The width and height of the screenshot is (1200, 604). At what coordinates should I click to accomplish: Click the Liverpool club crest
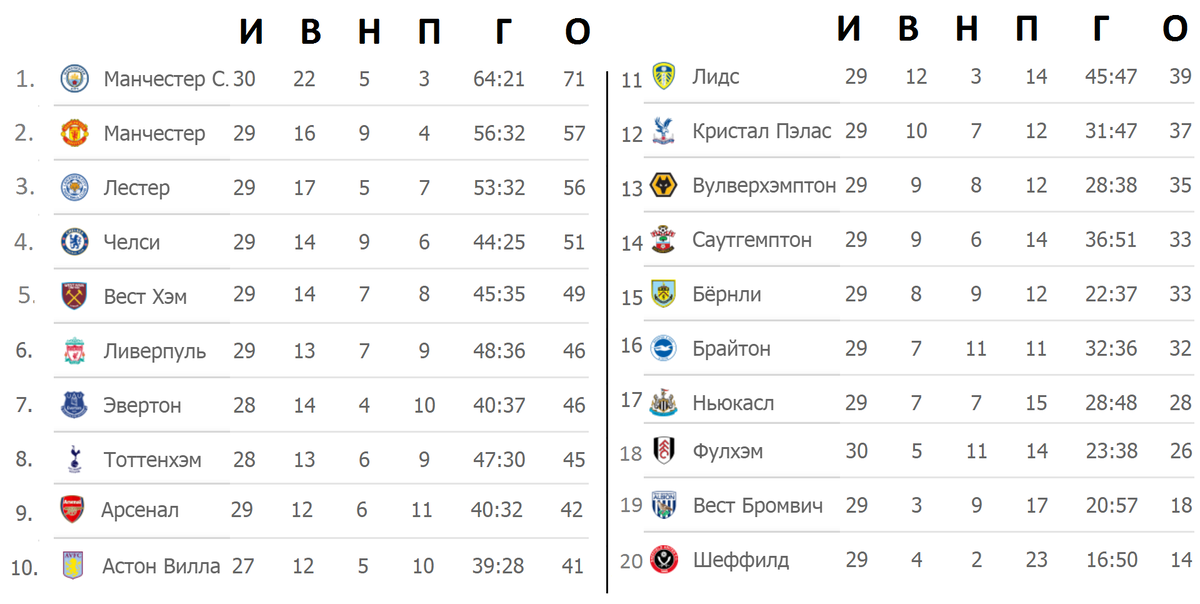[x=75, y=351]
